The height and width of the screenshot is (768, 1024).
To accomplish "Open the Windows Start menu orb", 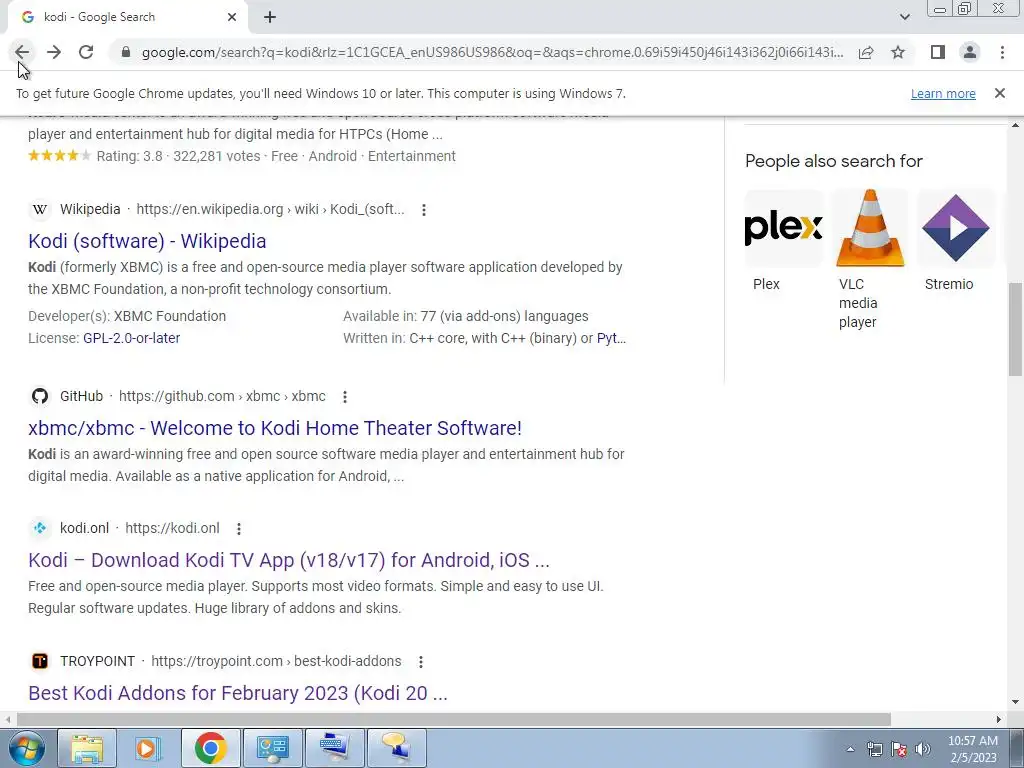I will [26, 748].
